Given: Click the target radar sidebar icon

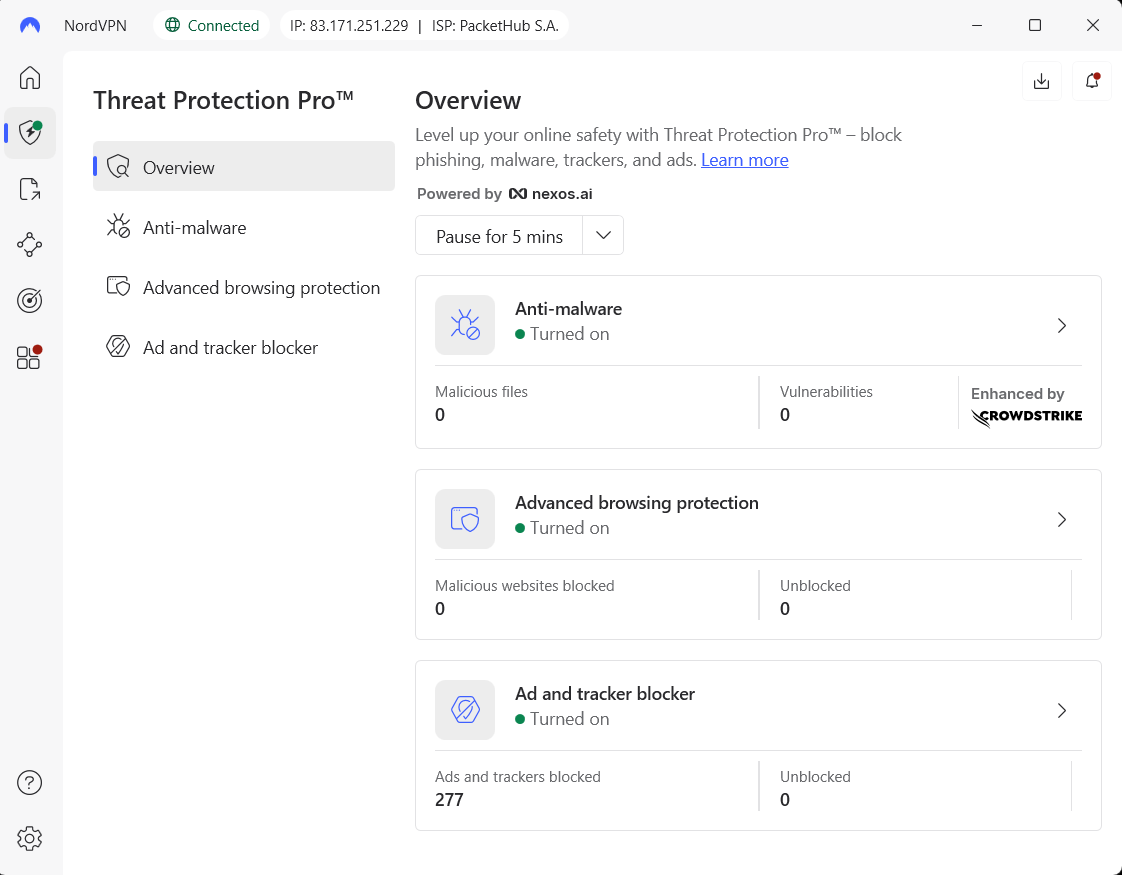Looking at the screenshot, I should (x=30, y=300).
